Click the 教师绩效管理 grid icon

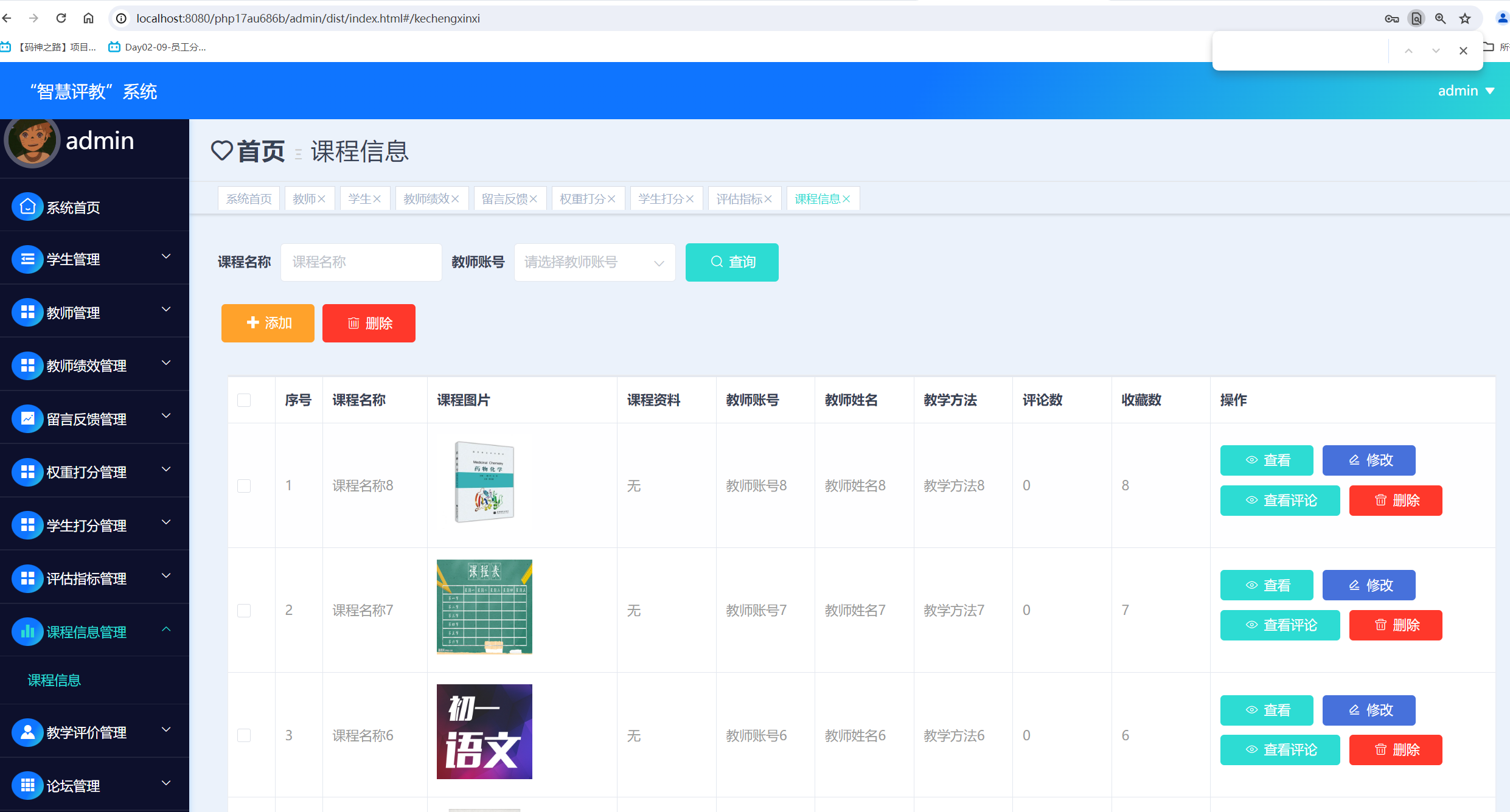coord(27,365)
